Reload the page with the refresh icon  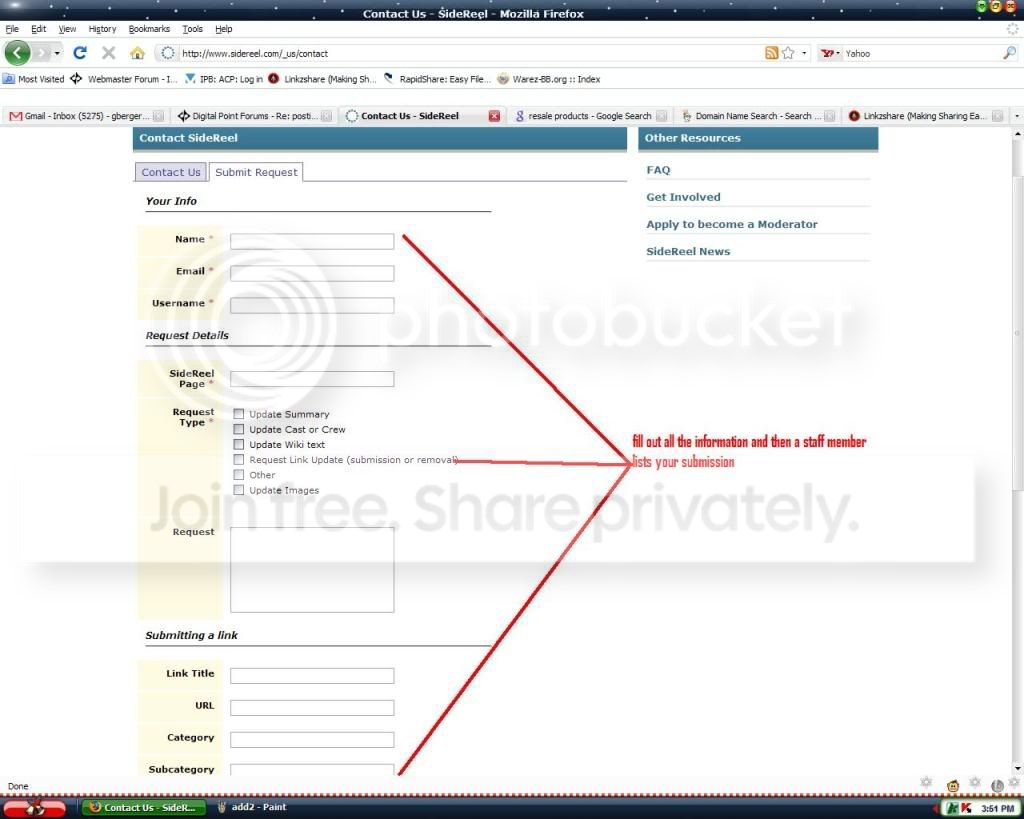tap(80, 53)
